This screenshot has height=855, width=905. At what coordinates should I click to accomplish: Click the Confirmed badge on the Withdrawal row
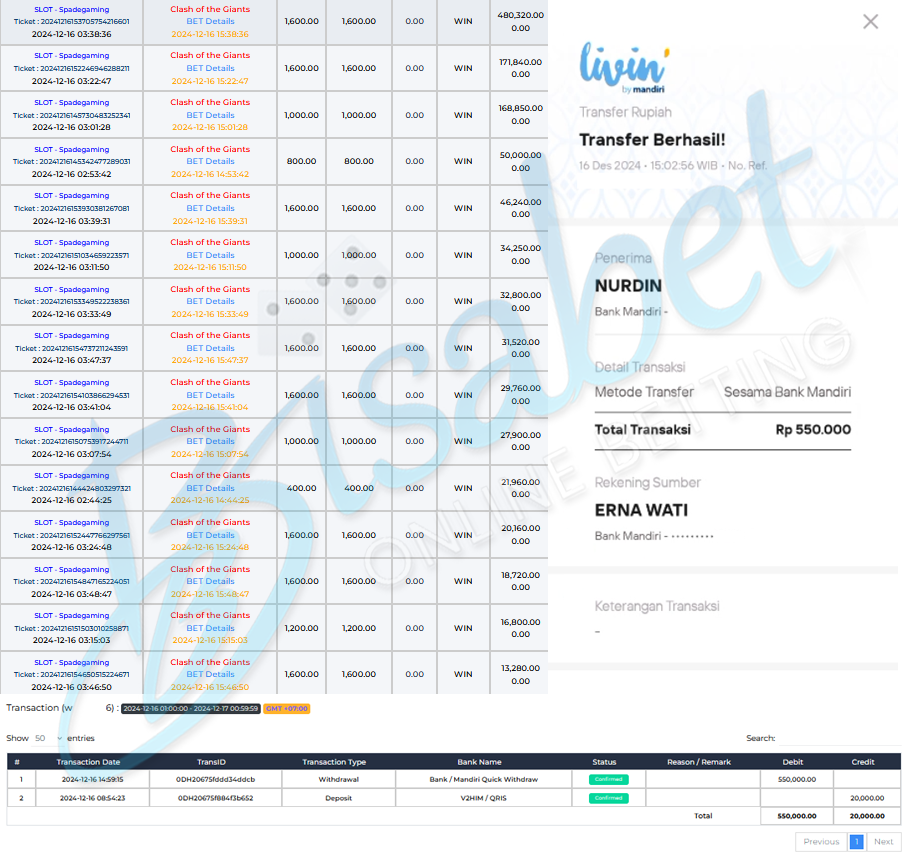(x=607, y=779)
